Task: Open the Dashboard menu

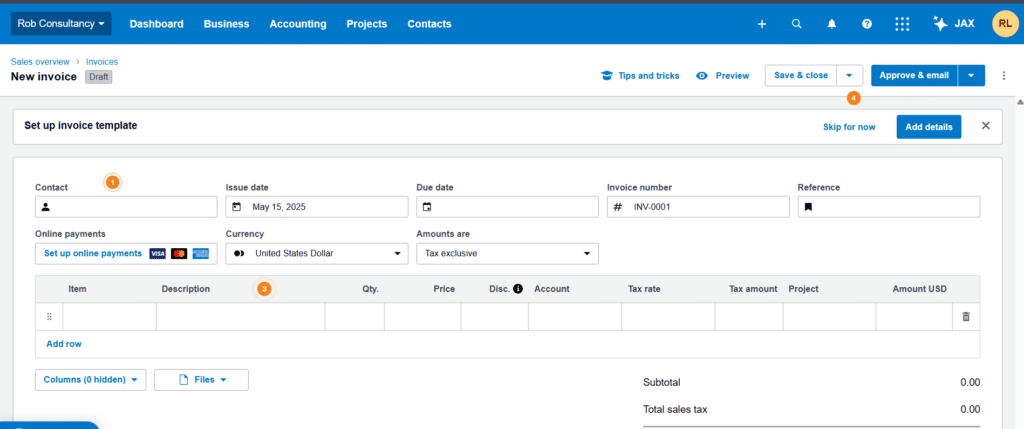Action: (x=156, y=24)
